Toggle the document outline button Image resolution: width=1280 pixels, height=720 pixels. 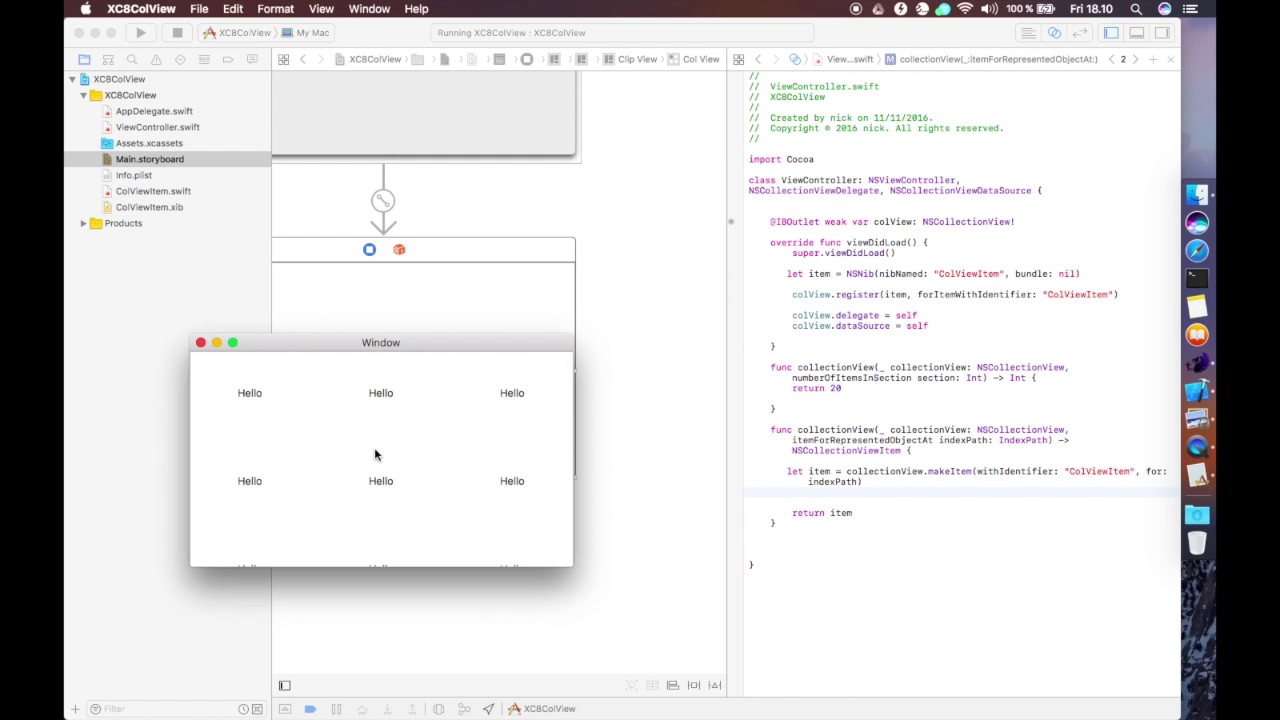click(x=284, y=685)
